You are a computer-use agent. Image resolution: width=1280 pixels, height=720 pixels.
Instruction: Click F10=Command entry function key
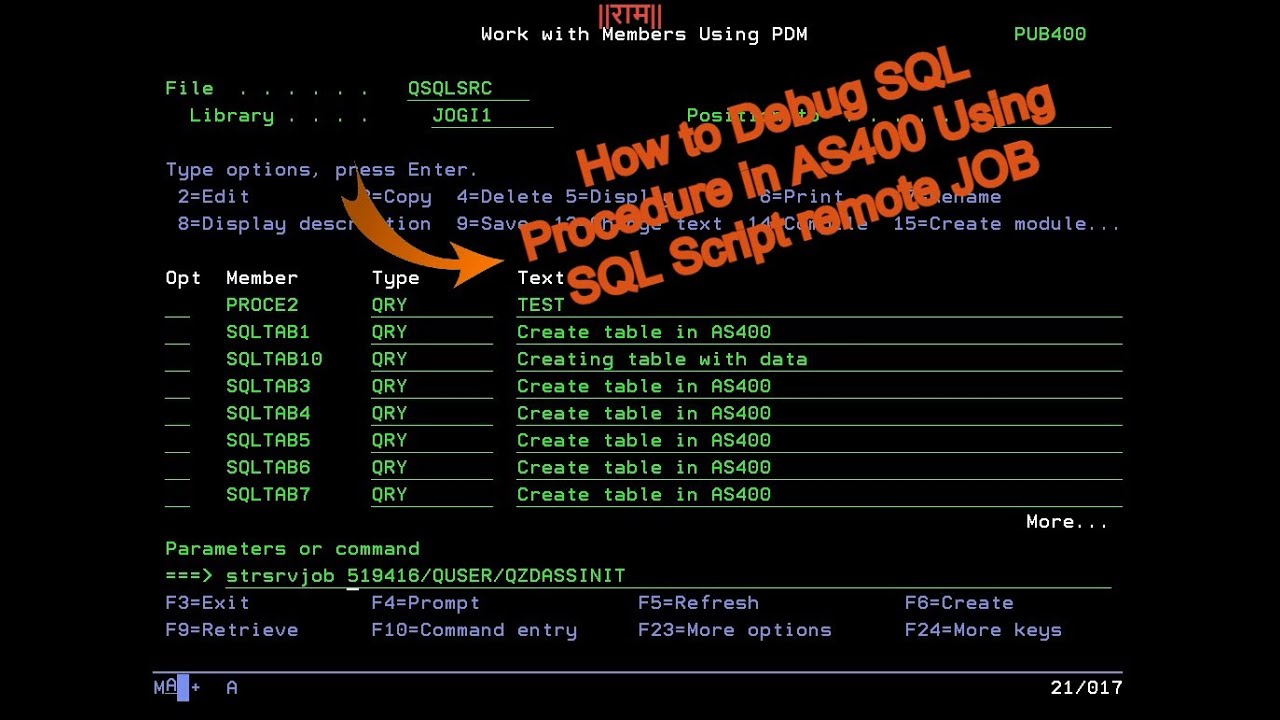point(474,630)
